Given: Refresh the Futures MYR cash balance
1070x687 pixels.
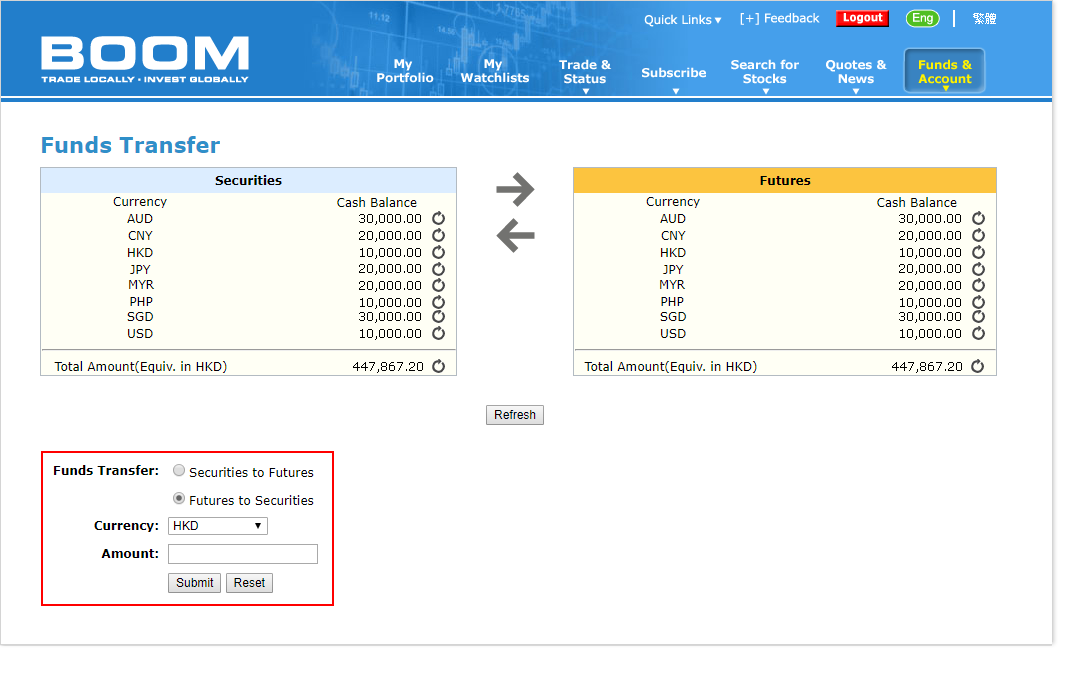Looking at the screenshot, I should (x=979, y=285).
